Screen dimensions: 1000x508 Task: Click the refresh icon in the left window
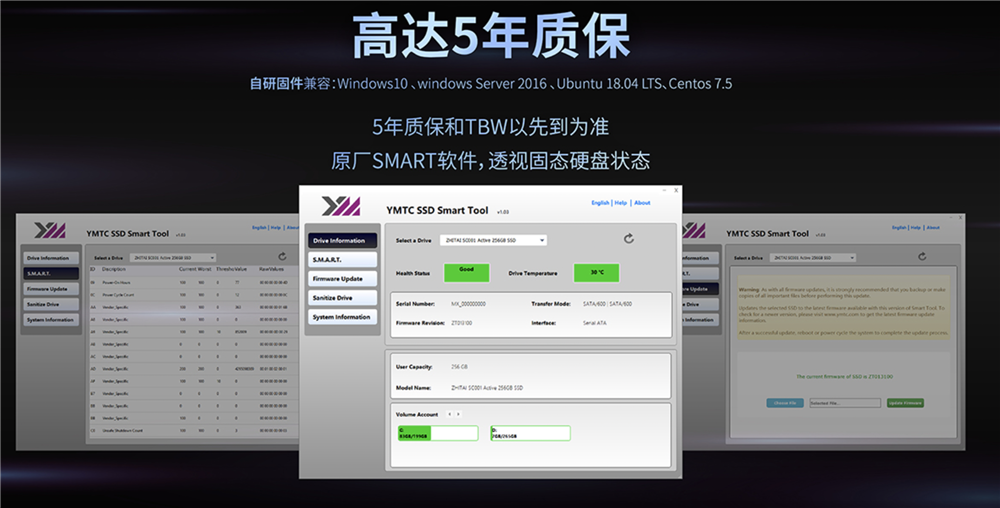point(282,256)
